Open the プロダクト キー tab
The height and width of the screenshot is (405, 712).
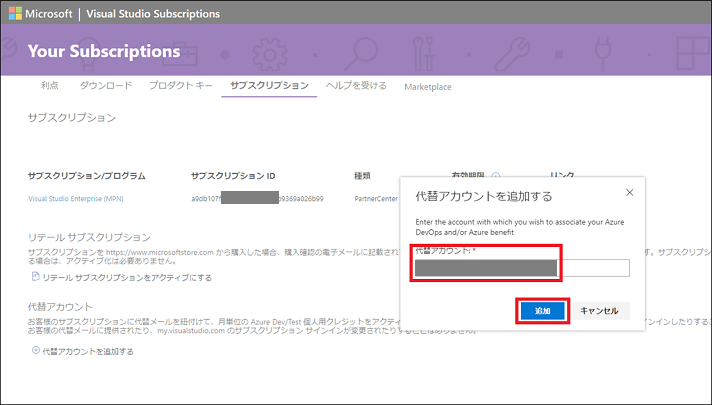pos(181,85)
